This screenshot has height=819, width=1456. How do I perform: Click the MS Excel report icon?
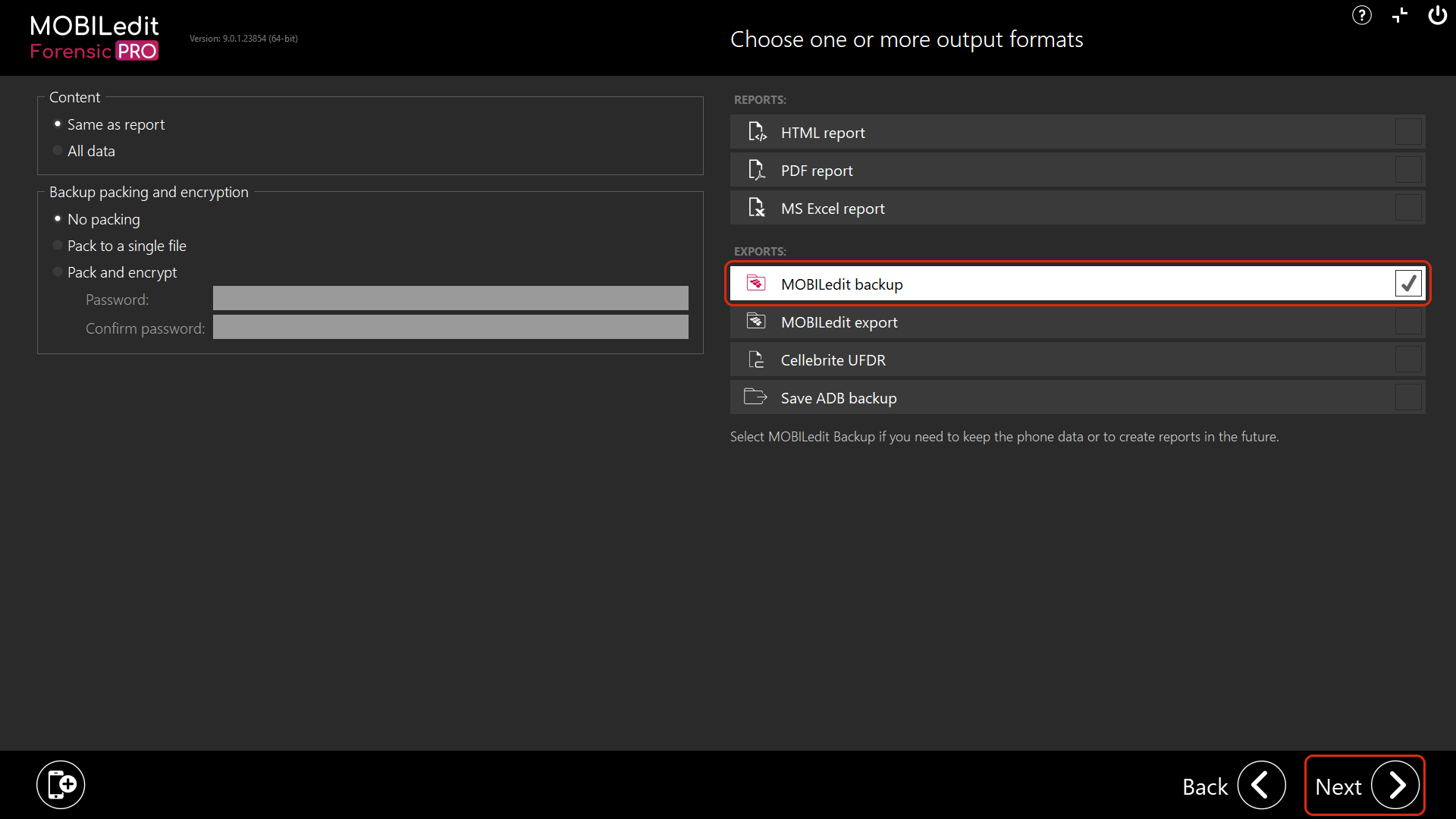[756, 208]
